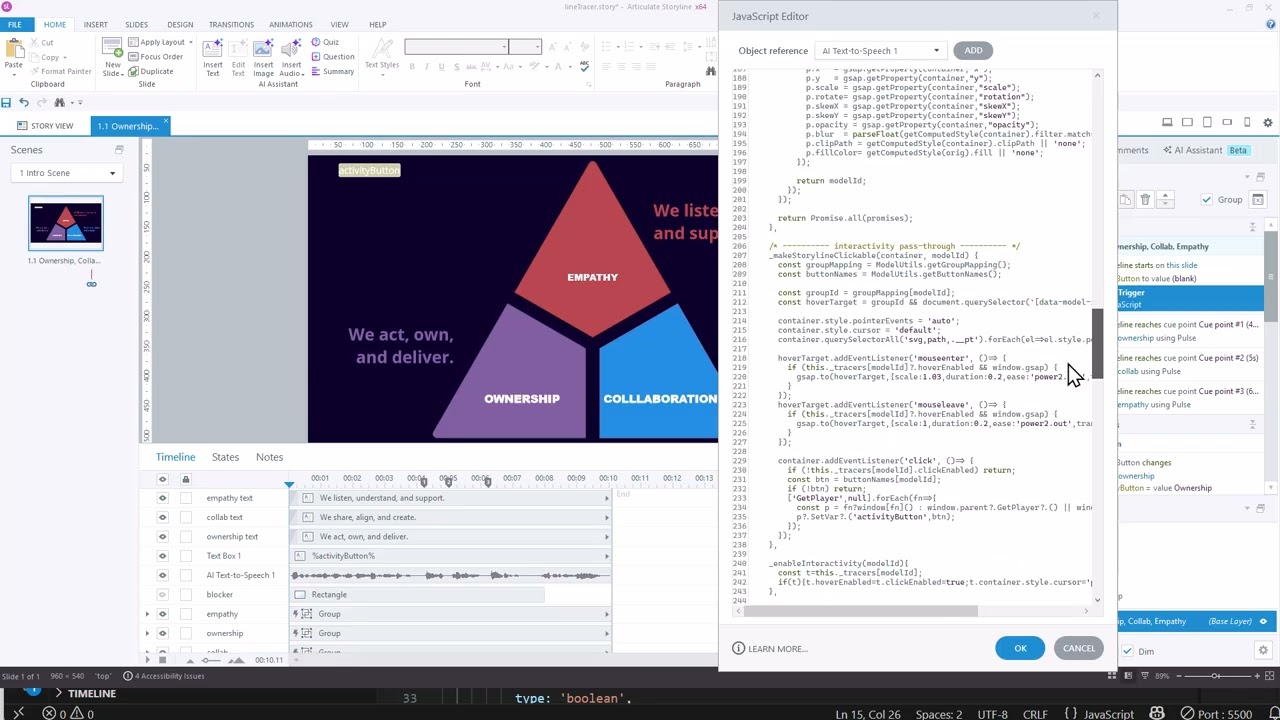The width and height of the screenshot is (1280, 720).
Task: Click the collapse Scenes panel icon
Action: tap(118, 150)
